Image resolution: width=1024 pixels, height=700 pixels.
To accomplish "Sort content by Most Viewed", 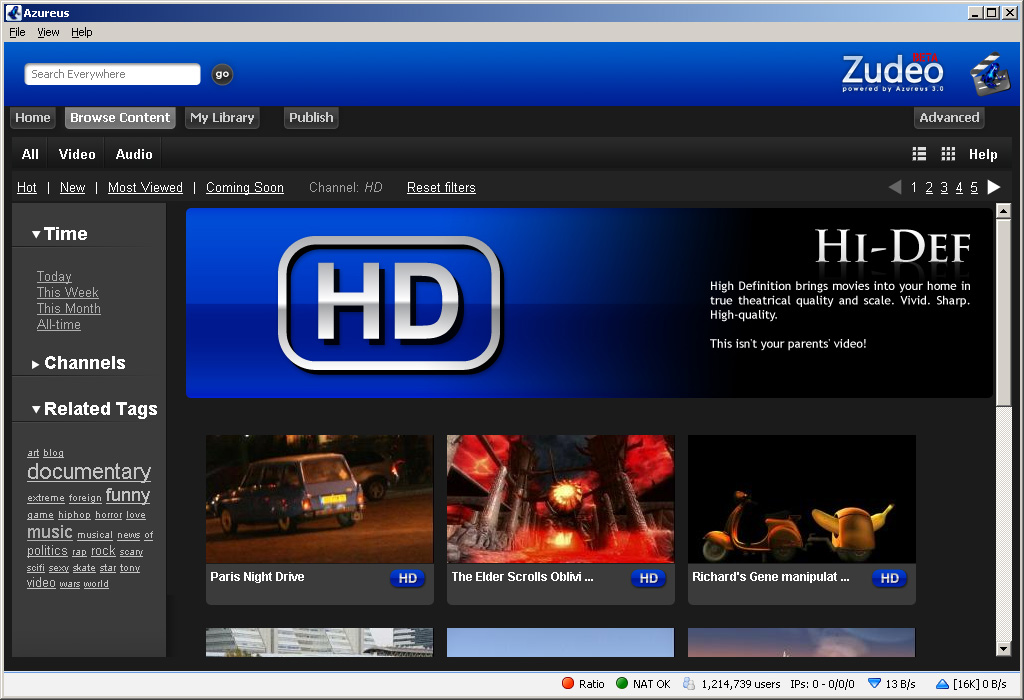I will click(x=146, y=187).
